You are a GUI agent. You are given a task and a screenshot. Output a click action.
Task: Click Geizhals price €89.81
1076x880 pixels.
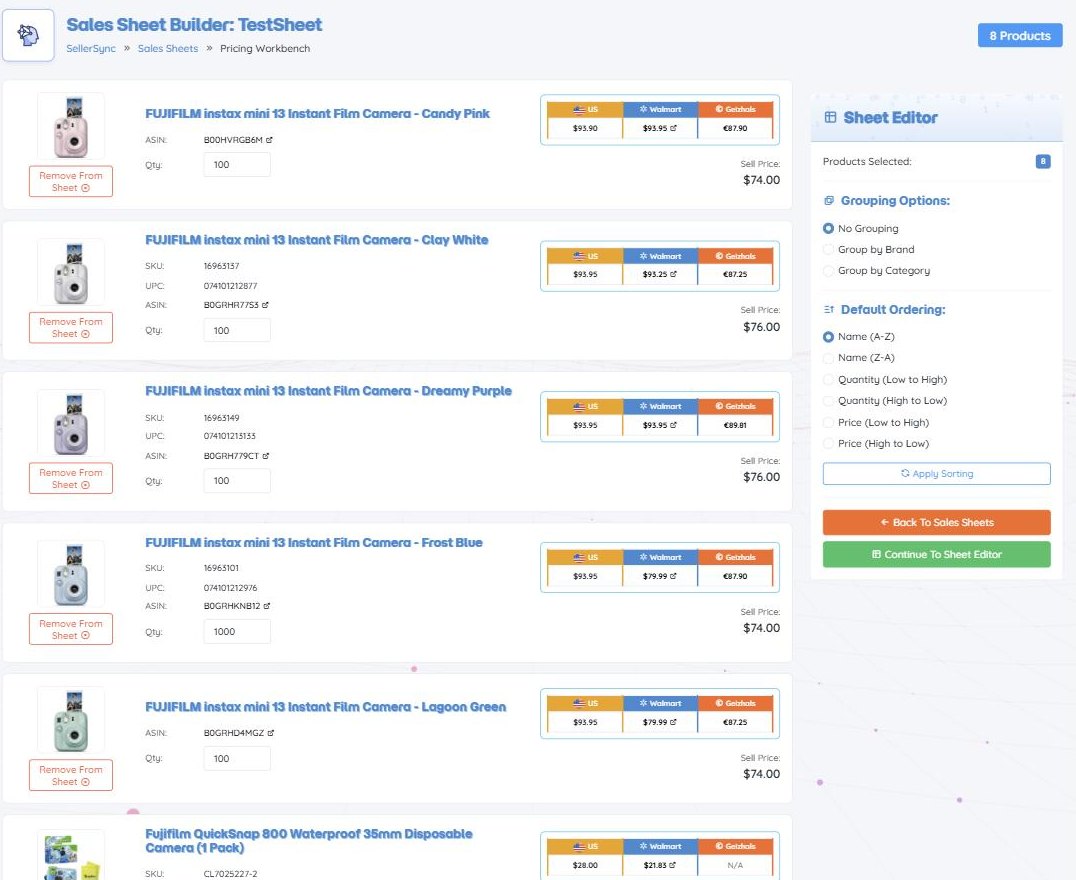click(x=735, y=425)
